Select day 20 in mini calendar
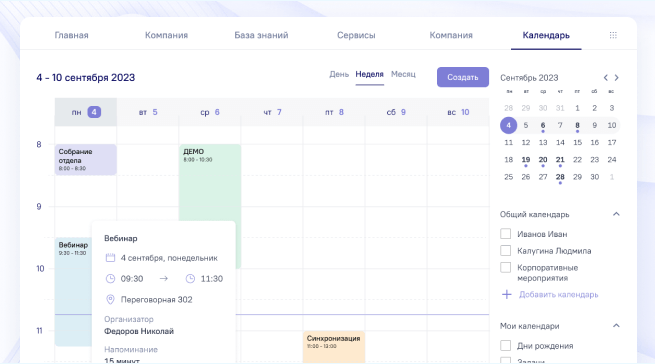 point(543,160)
